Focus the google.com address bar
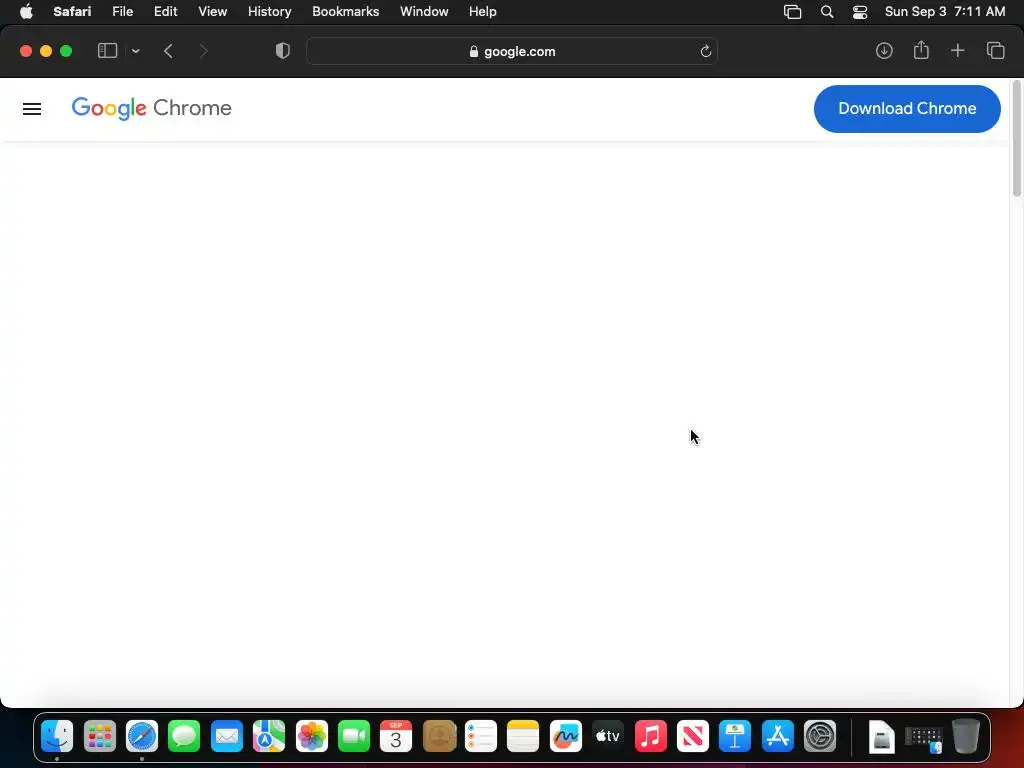Image resolution: width=1024 pixels, height=768 pixels. tap(511, 51)
